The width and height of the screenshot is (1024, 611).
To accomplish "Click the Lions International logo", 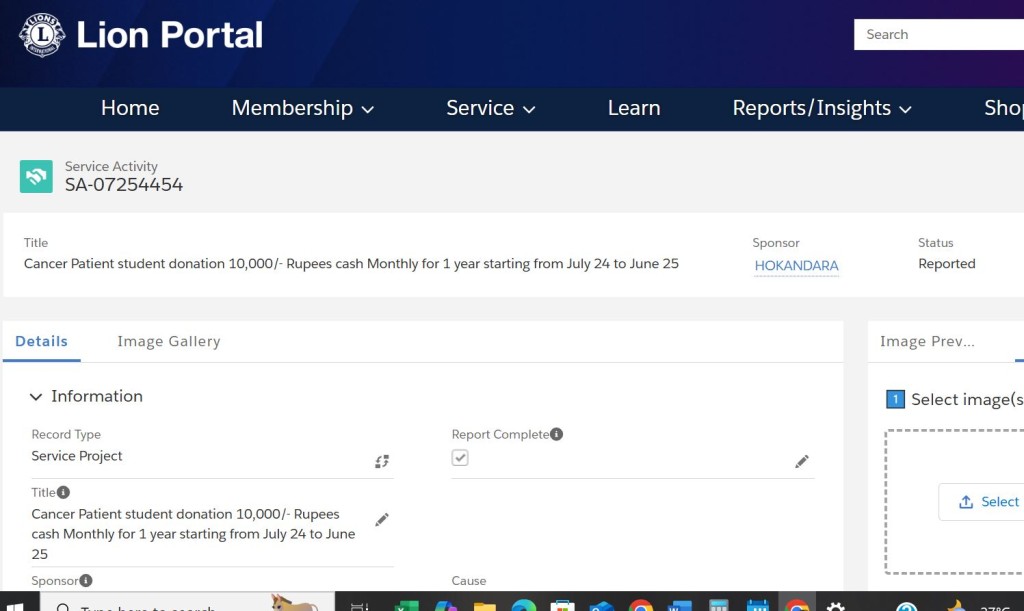I will coord(42,35).
